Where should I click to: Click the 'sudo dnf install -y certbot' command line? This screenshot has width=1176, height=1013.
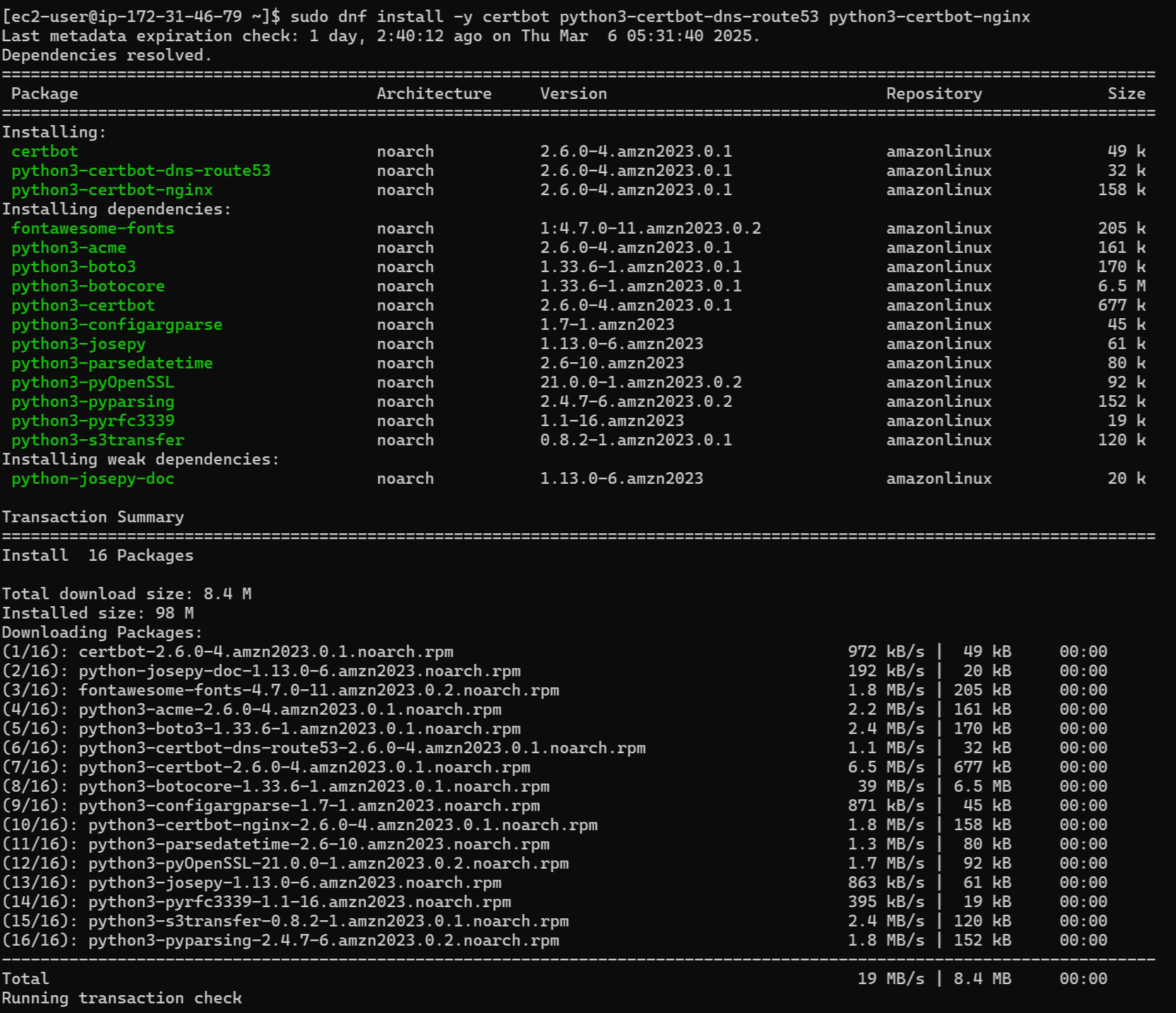pos(516,16)
